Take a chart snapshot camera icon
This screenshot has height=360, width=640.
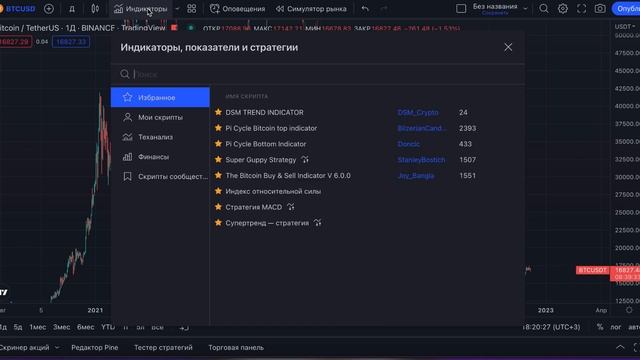pyautogui.click(x=600, y=9)
